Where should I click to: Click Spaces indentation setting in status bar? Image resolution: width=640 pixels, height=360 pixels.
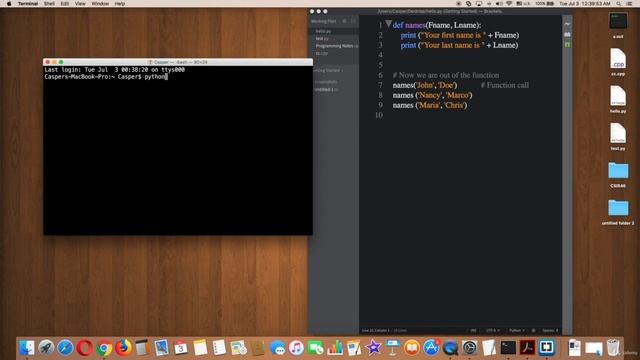point(550,330)
